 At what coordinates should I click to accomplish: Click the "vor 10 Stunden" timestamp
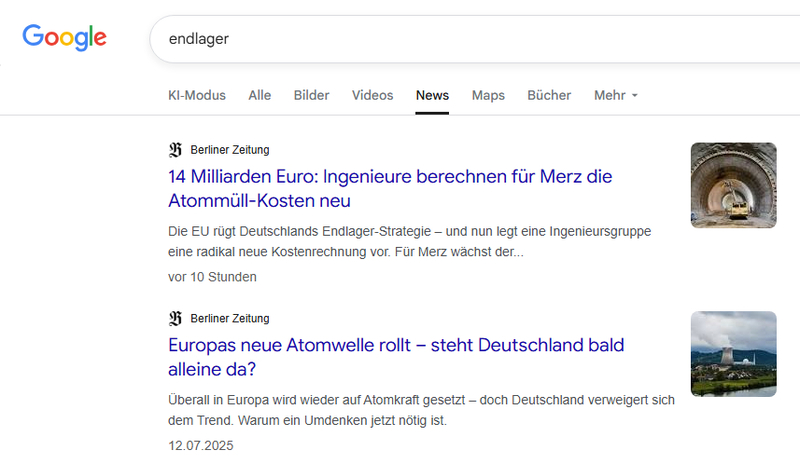point(212,277)
